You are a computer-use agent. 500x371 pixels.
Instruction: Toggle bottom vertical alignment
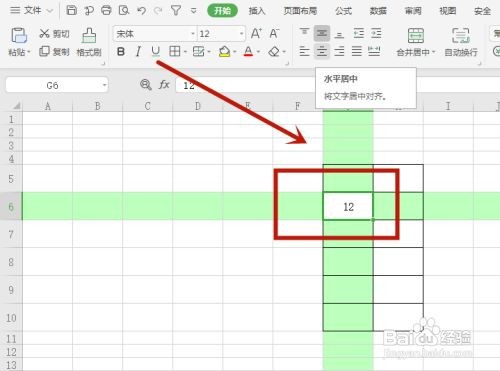click(x=339, y=33)
